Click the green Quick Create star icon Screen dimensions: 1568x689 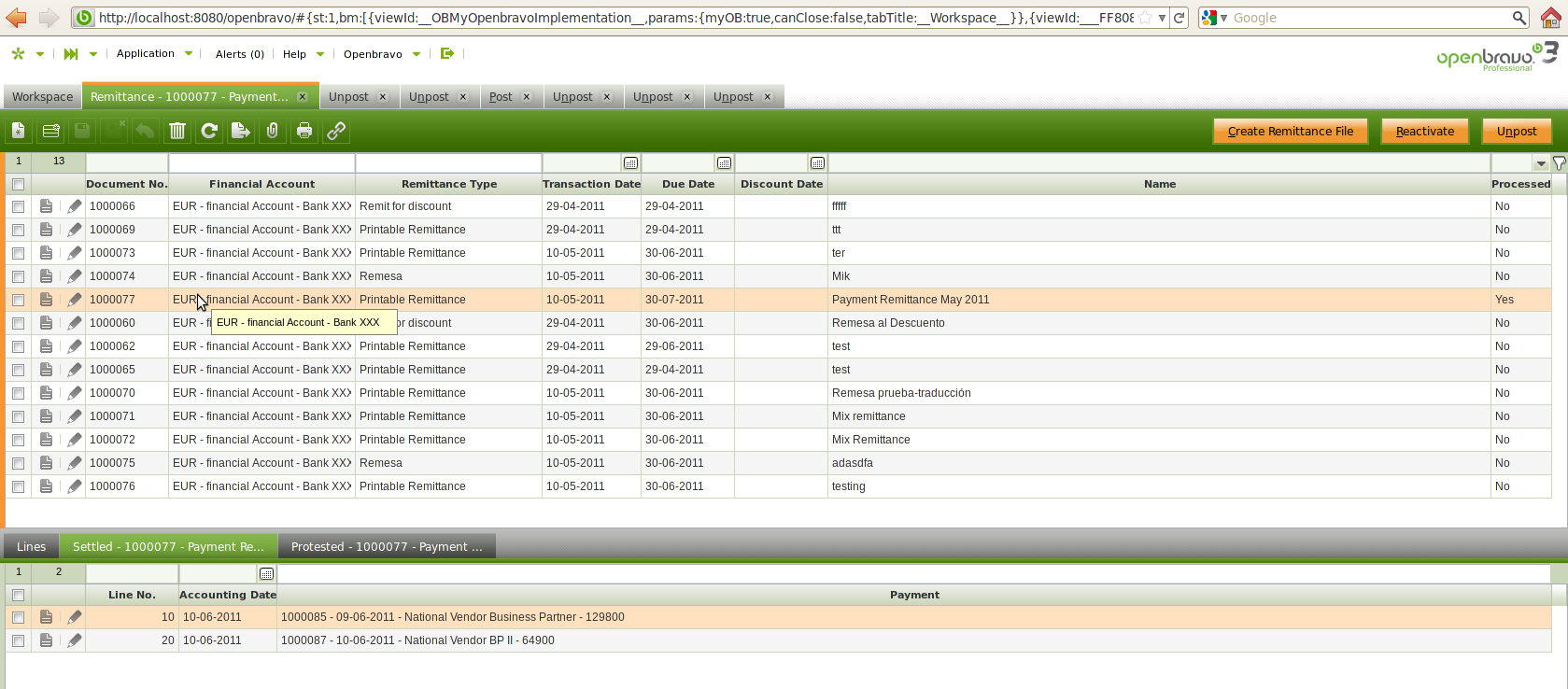tap(18, 54)
